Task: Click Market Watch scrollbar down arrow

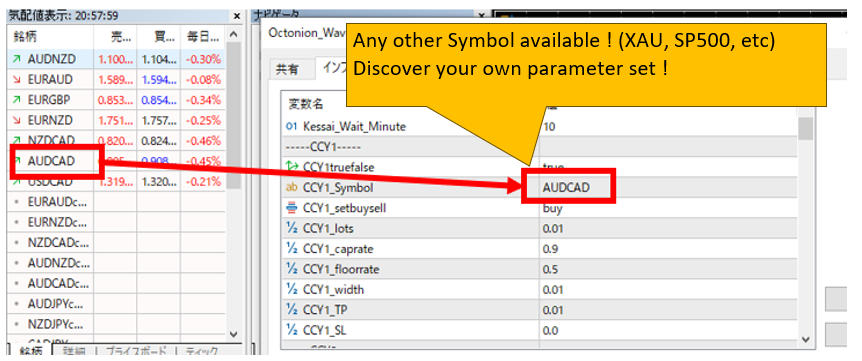Action: tap(233, 334)
